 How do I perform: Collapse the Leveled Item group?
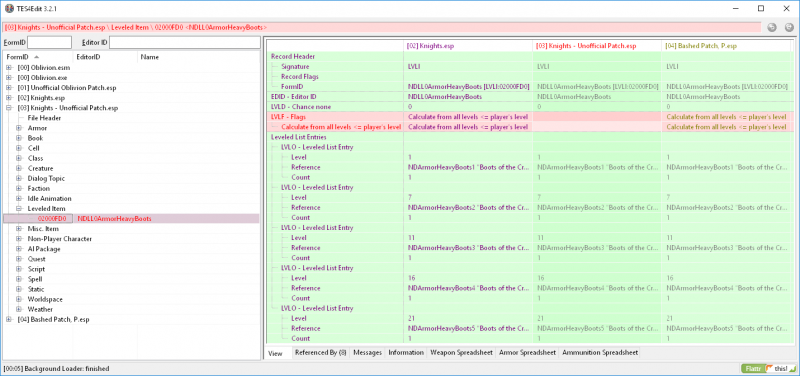(x=19, y=209)
